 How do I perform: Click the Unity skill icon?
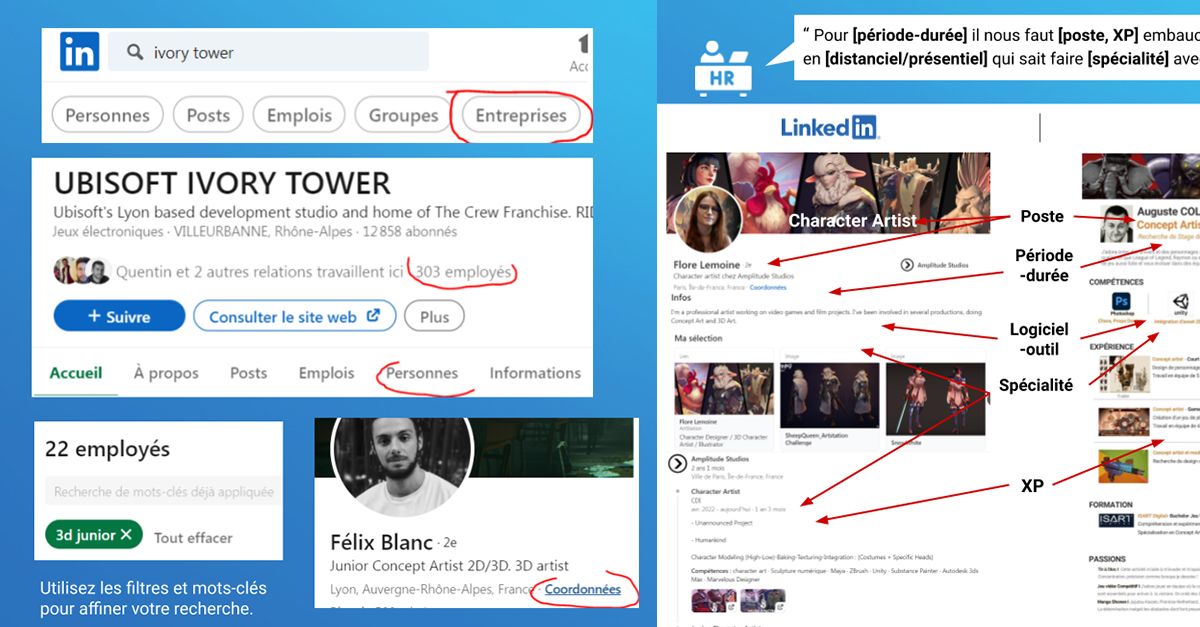pyautogui.click(x=1182, y=302)
